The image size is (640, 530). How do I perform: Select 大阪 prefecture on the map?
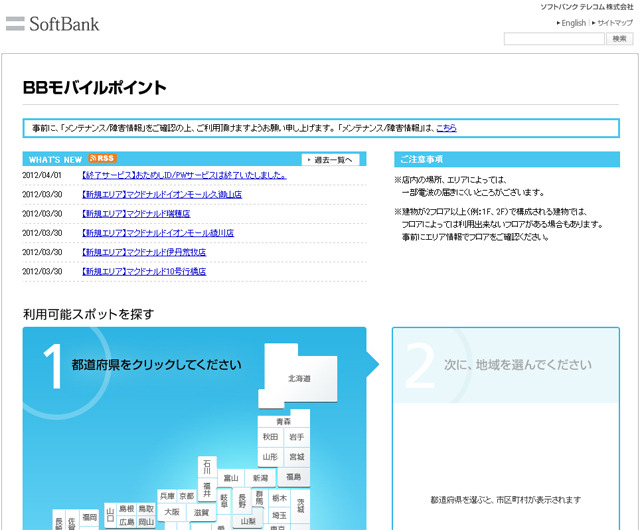coord(172,512)
